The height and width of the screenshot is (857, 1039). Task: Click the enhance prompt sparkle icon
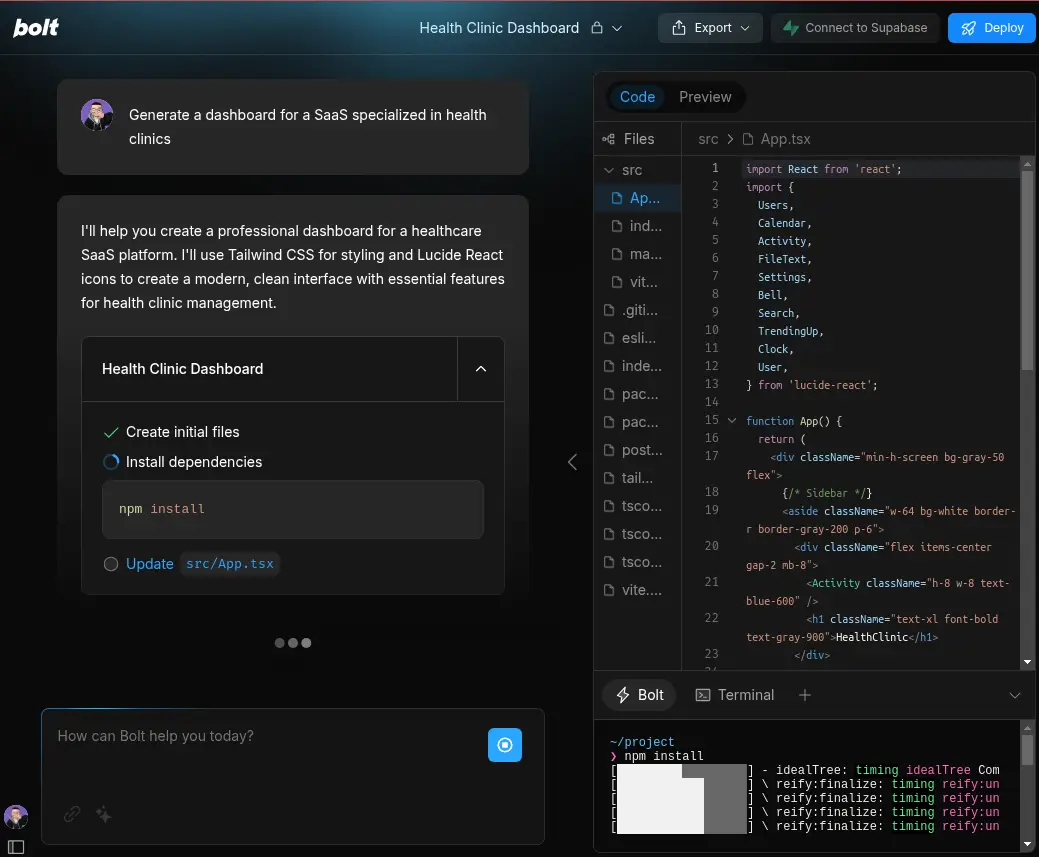(x=103, y=814)
